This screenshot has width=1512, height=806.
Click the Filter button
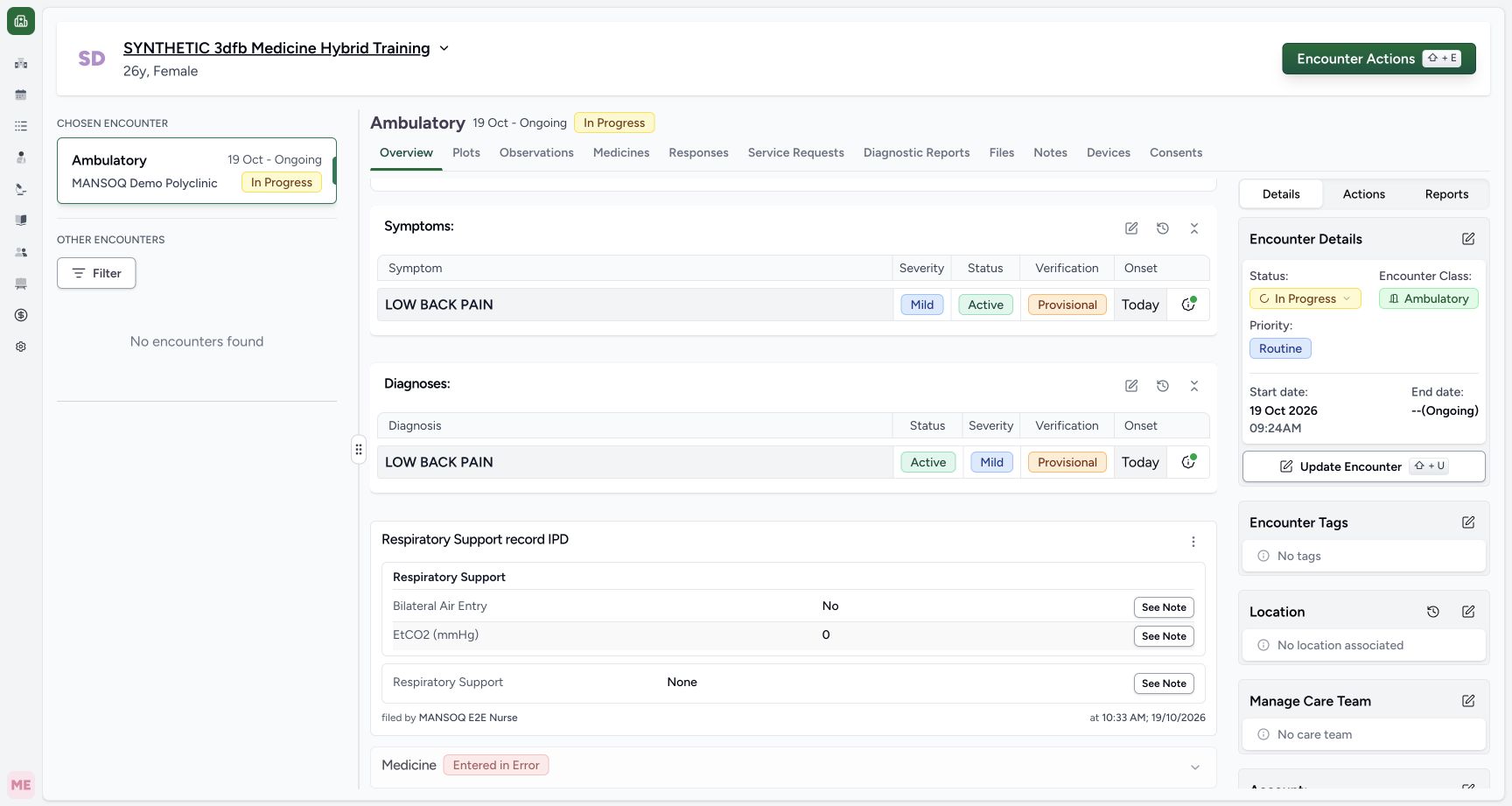[96, 273]
